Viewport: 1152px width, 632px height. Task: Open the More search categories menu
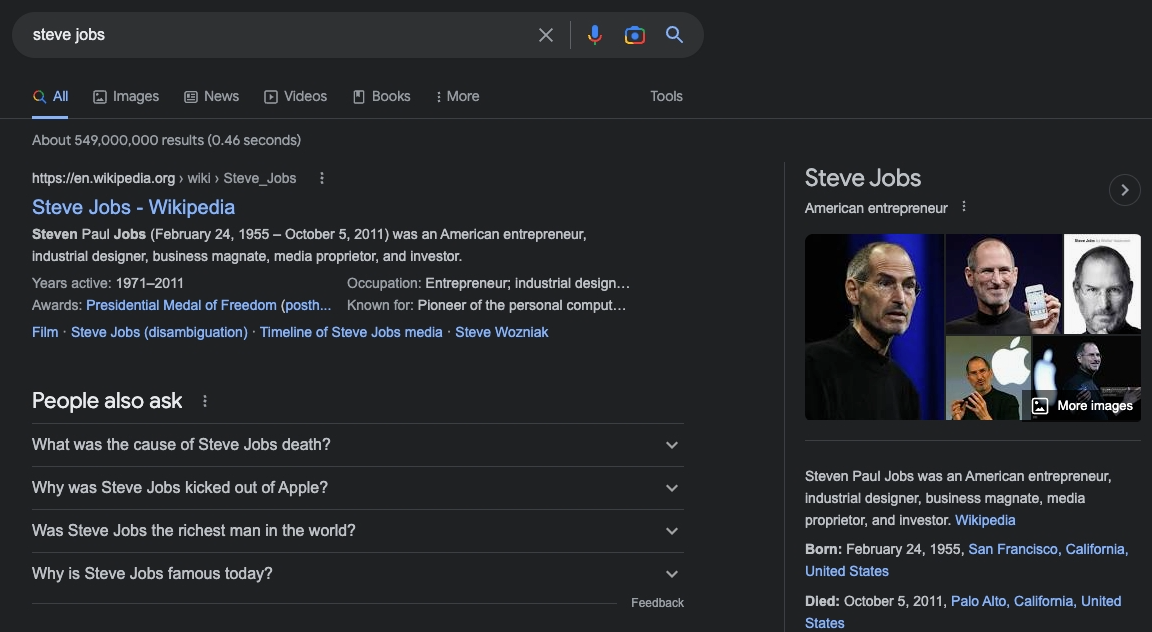tap(457, 96)
